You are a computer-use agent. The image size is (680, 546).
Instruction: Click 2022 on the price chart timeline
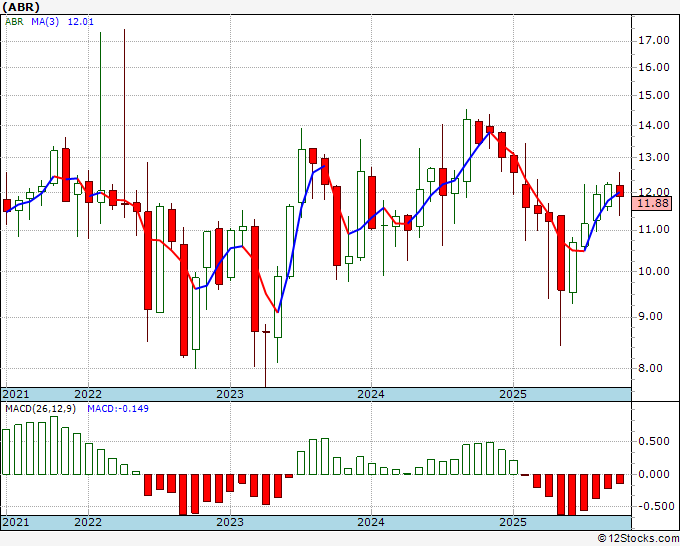(x=88, y=394)
